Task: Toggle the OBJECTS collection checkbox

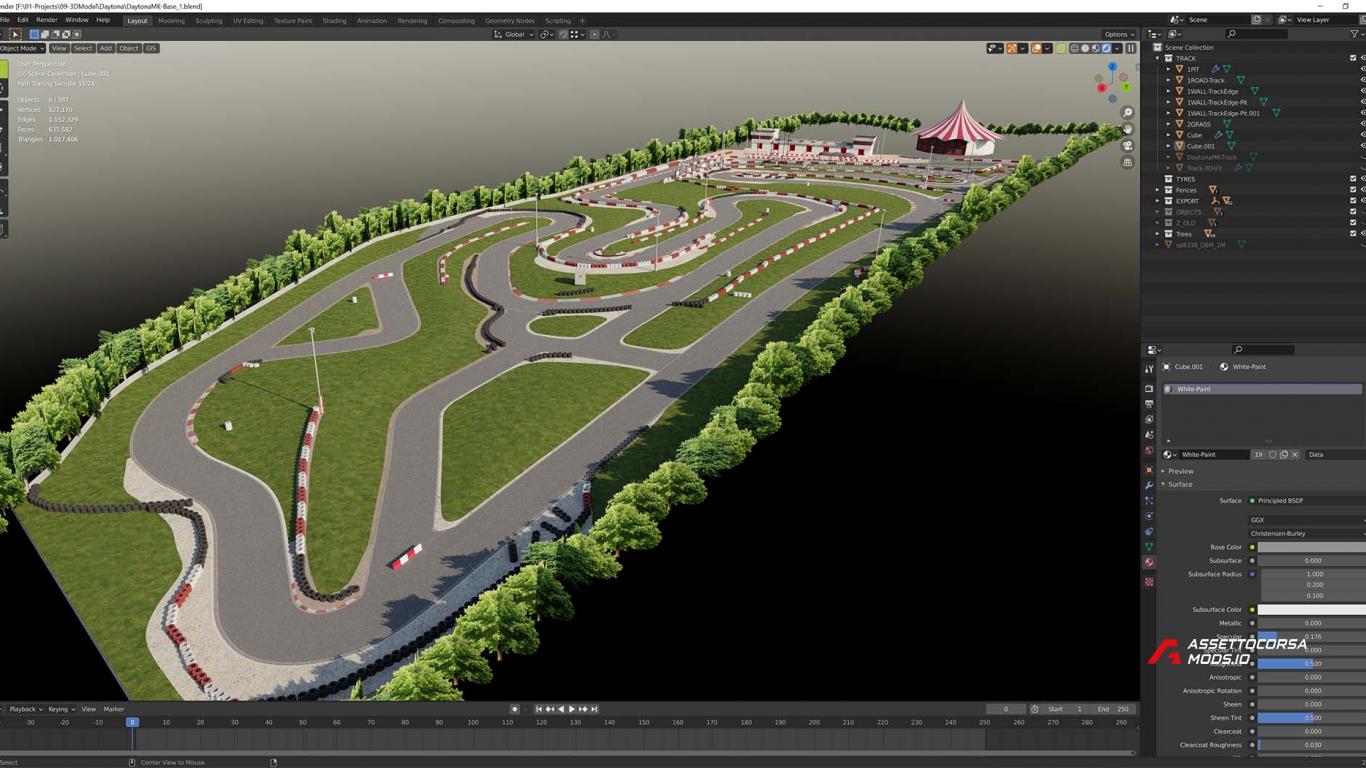Action: coord(1353,212)
